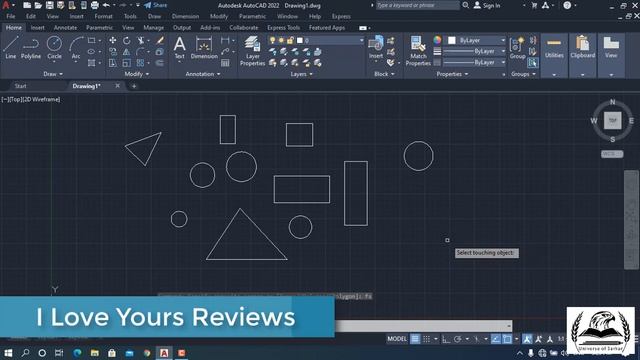The height and width of the screenshot is (360, 640).
Task: Add a new drawing tab
Action: [x=134, y=86]
